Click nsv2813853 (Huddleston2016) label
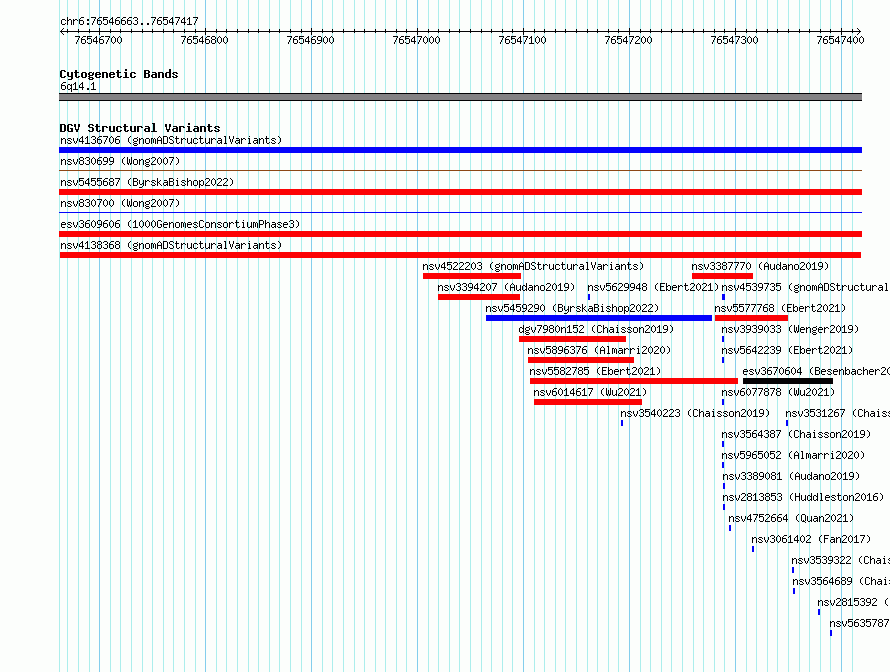 [803, 497]
